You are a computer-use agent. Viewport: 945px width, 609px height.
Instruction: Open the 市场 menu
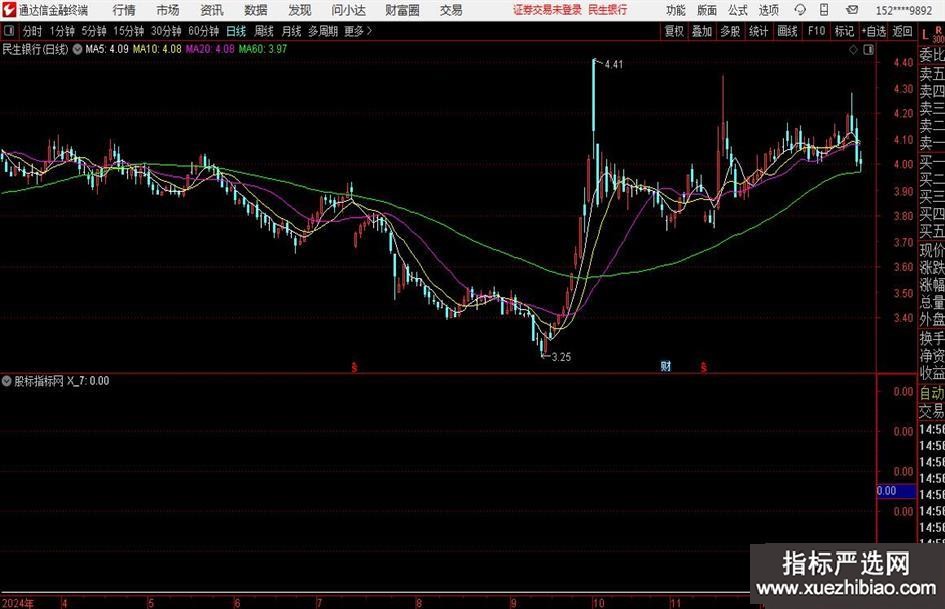coord(168,10)
